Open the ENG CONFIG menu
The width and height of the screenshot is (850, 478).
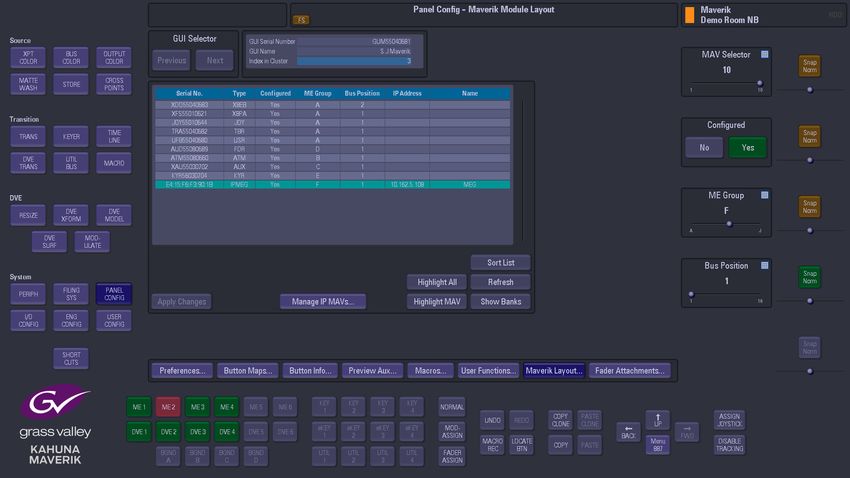point(71,321)
